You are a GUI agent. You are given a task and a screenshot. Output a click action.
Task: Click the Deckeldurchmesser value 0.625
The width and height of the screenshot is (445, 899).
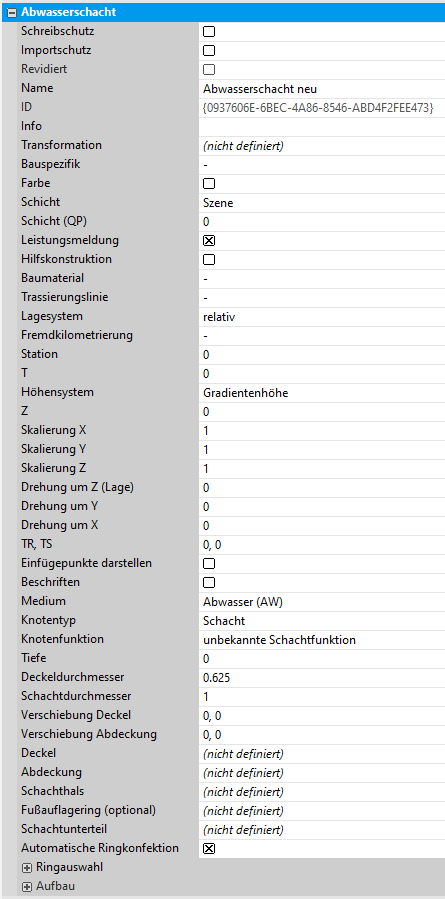coord(322,678)
